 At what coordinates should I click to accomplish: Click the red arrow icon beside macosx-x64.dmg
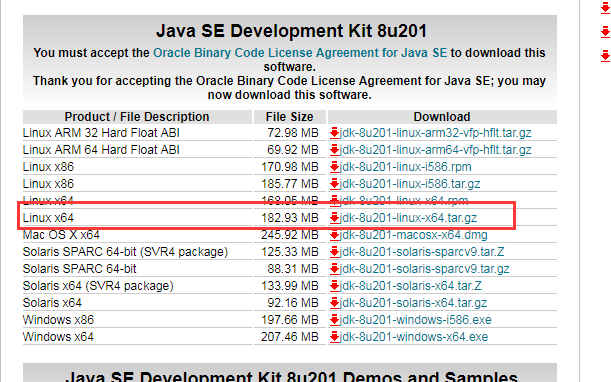[x=334, y=235]
